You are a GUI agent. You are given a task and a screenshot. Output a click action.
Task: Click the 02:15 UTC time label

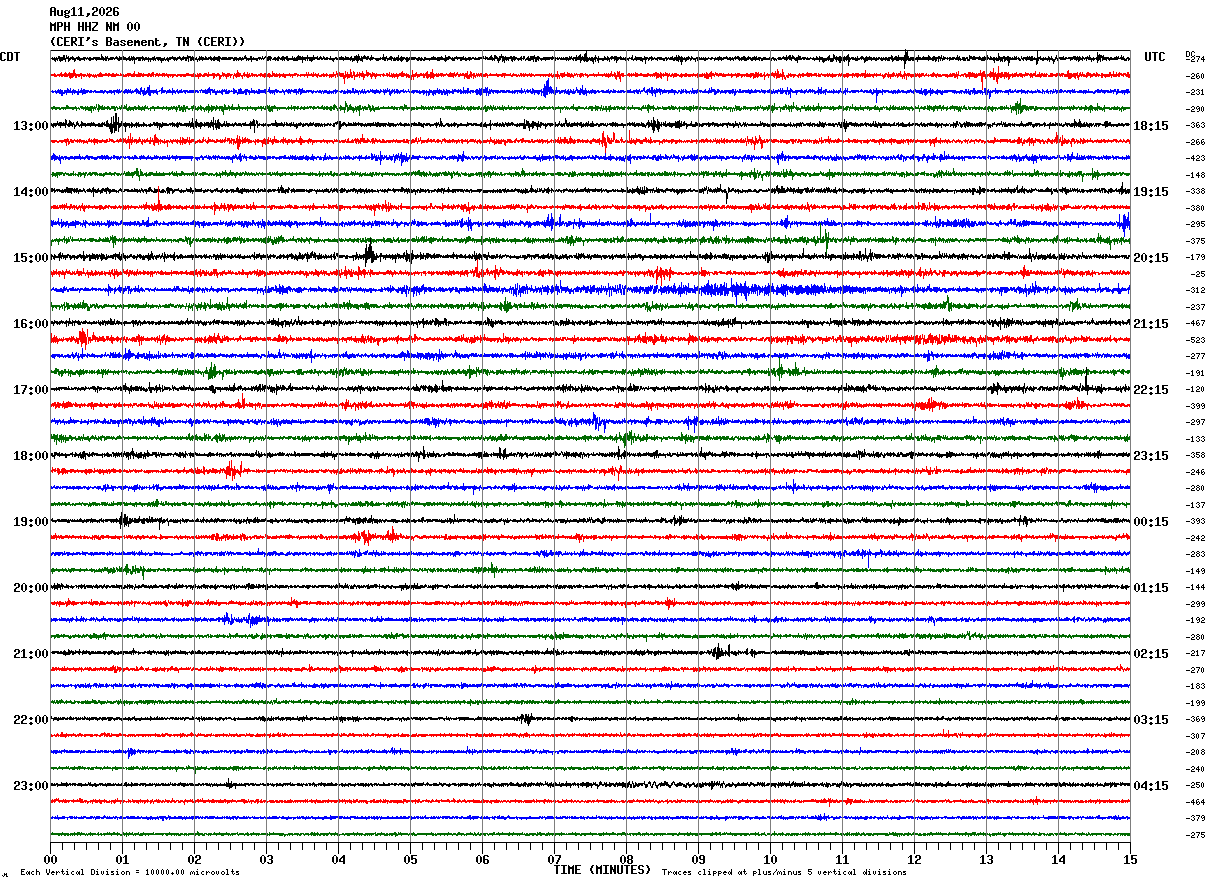pyautogui.click(x=1151, y=654)
